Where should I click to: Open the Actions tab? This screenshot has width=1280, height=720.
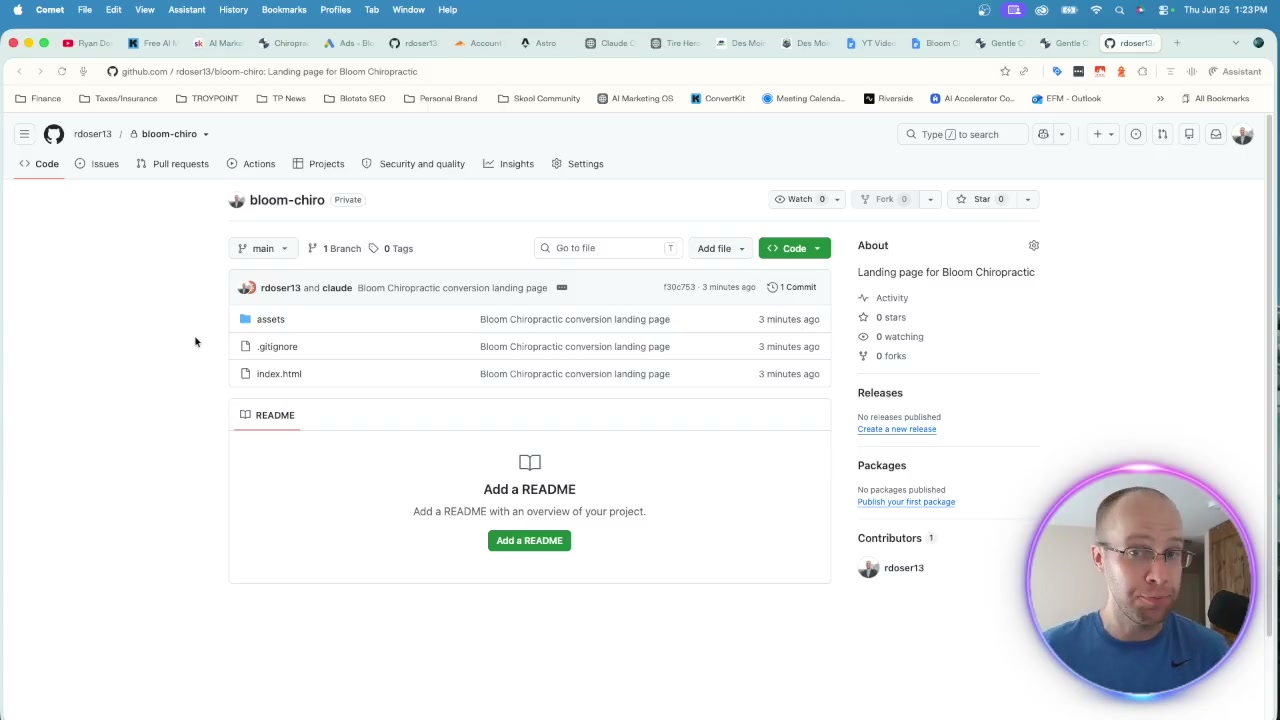[251, 164]
